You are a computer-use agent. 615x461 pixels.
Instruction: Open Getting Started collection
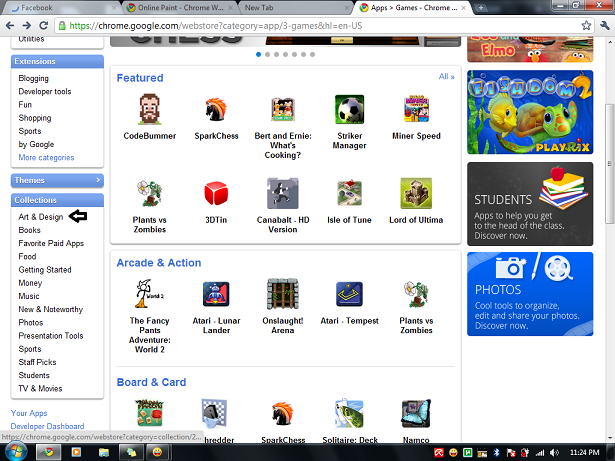(x=45, y=270)
